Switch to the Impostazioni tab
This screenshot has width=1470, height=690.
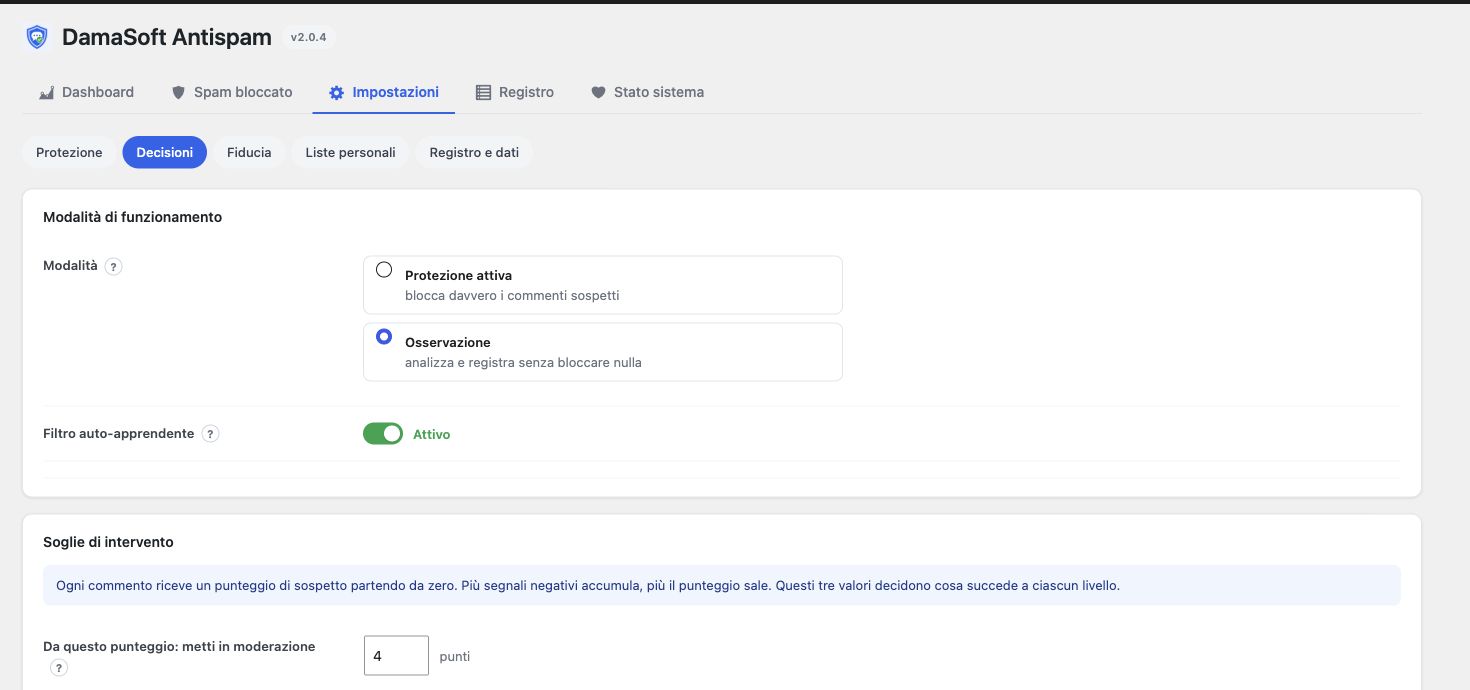(x=384, y=92)
